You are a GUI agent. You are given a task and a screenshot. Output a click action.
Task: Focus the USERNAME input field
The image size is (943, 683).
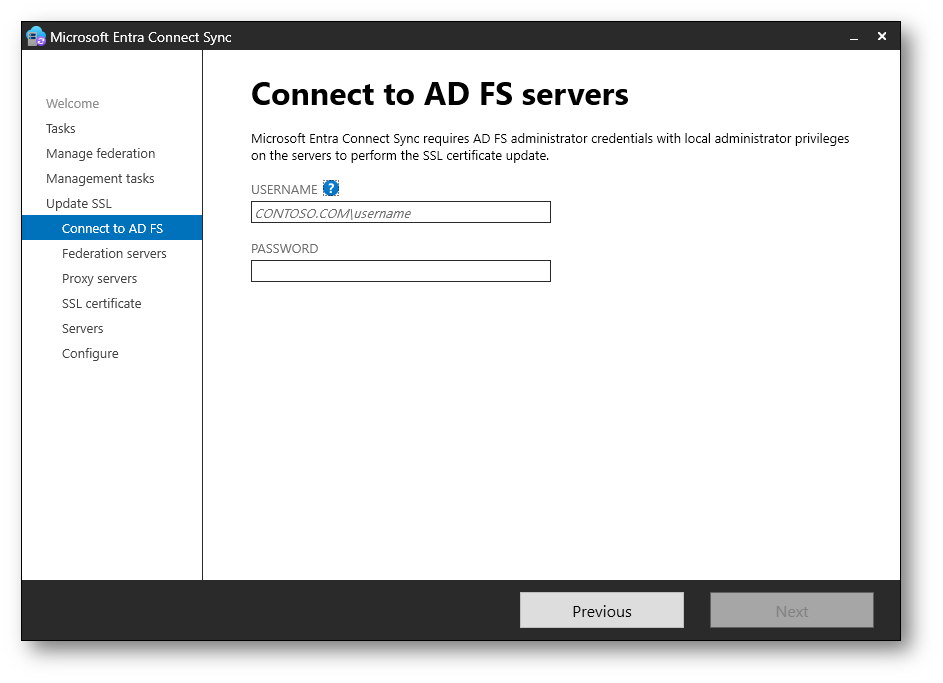tap(400, 212)
